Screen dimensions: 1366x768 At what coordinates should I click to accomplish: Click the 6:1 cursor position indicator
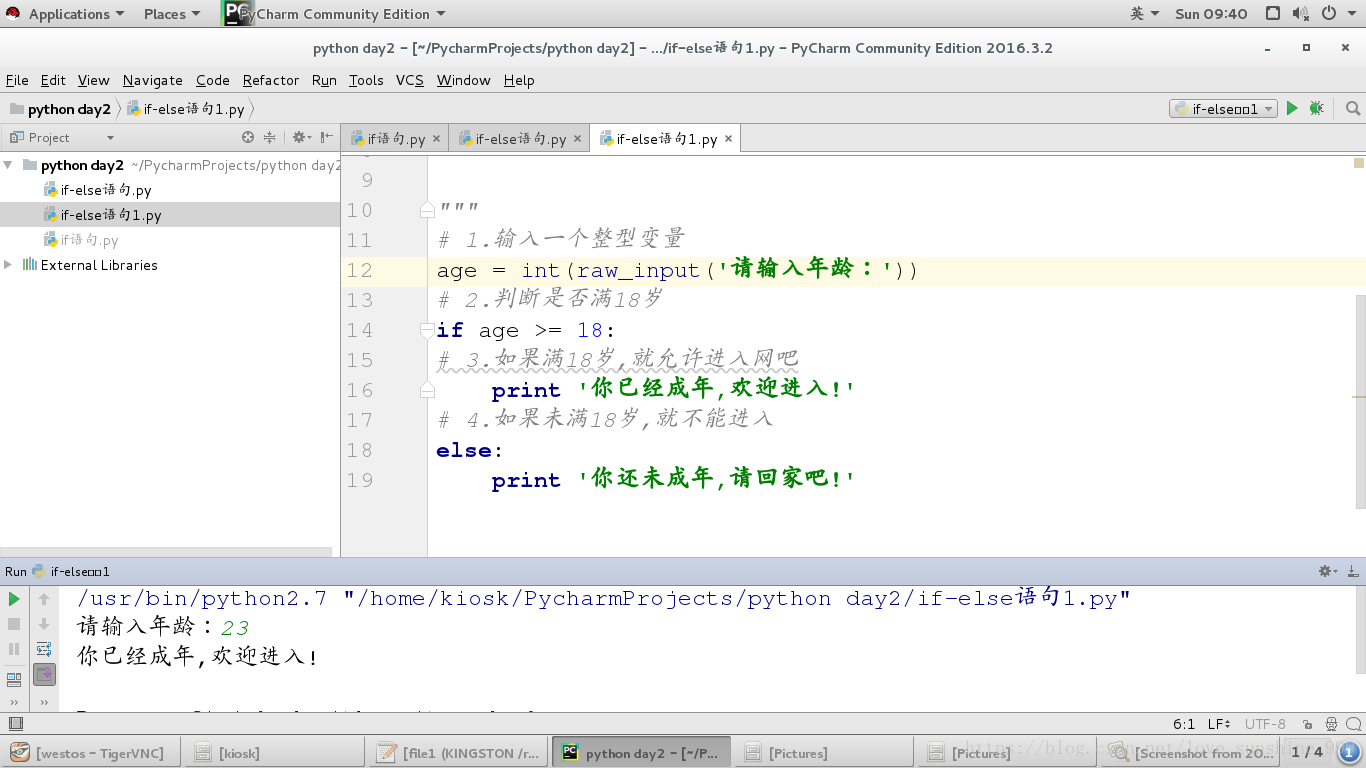coord(1184,724)
